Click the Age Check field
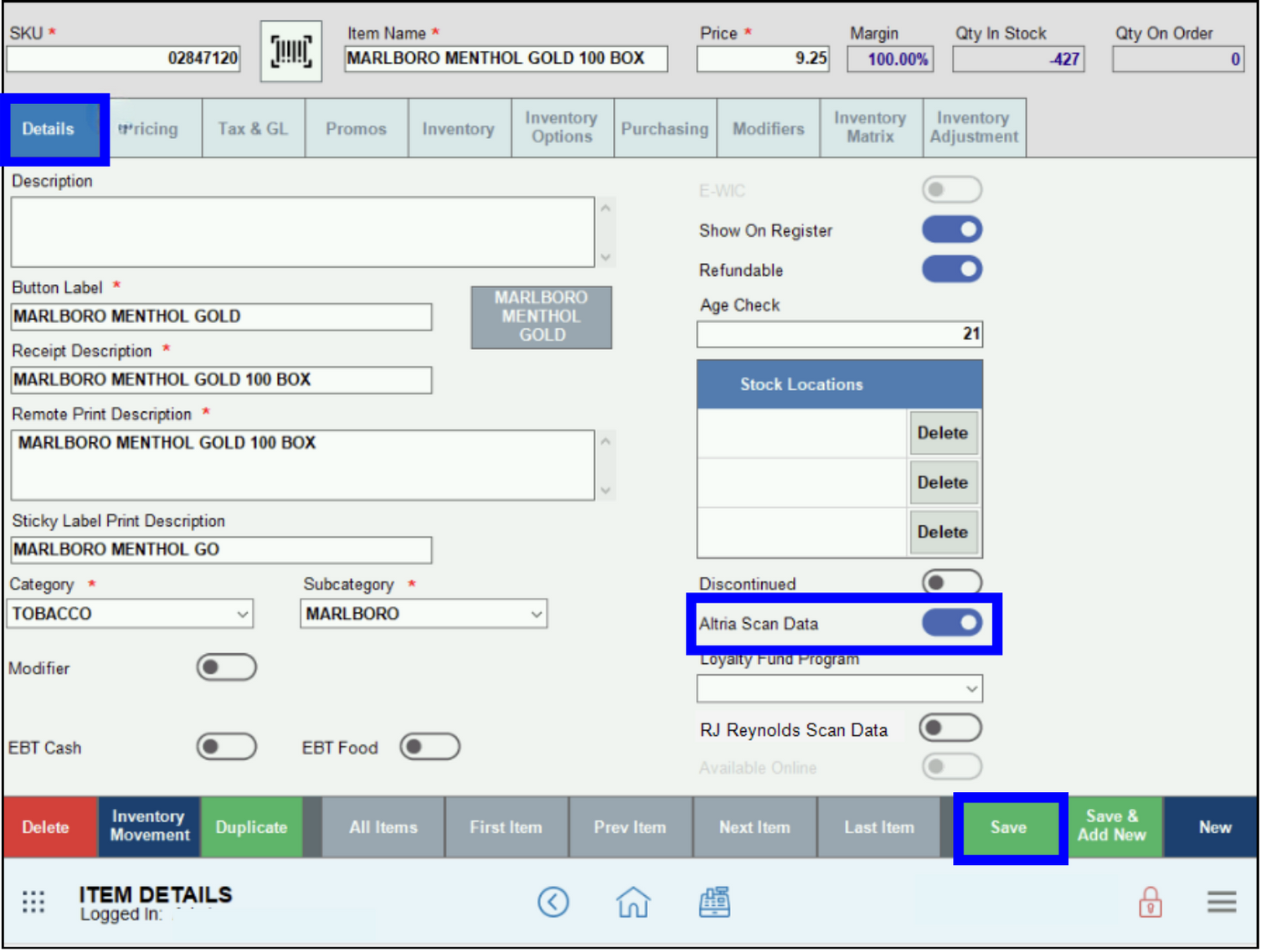Screen dimensions: 1261x952 840,334
